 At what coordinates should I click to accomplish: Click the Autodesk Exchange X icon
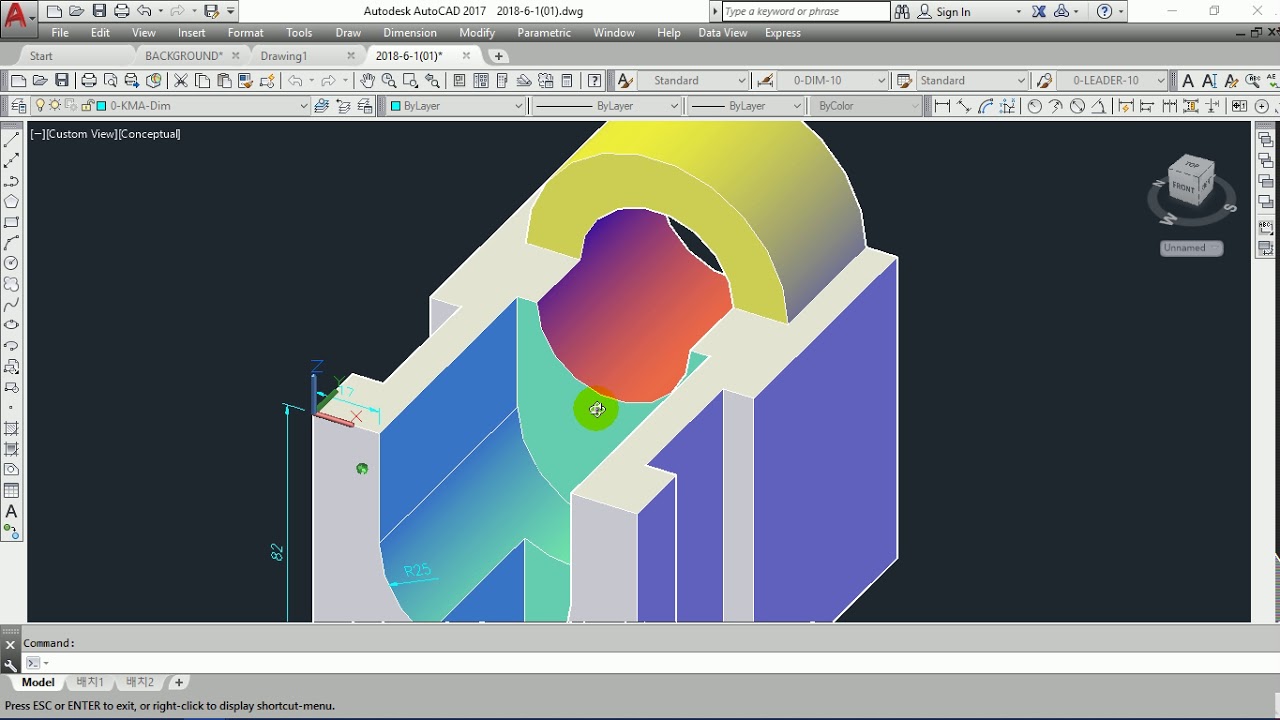1039,11
